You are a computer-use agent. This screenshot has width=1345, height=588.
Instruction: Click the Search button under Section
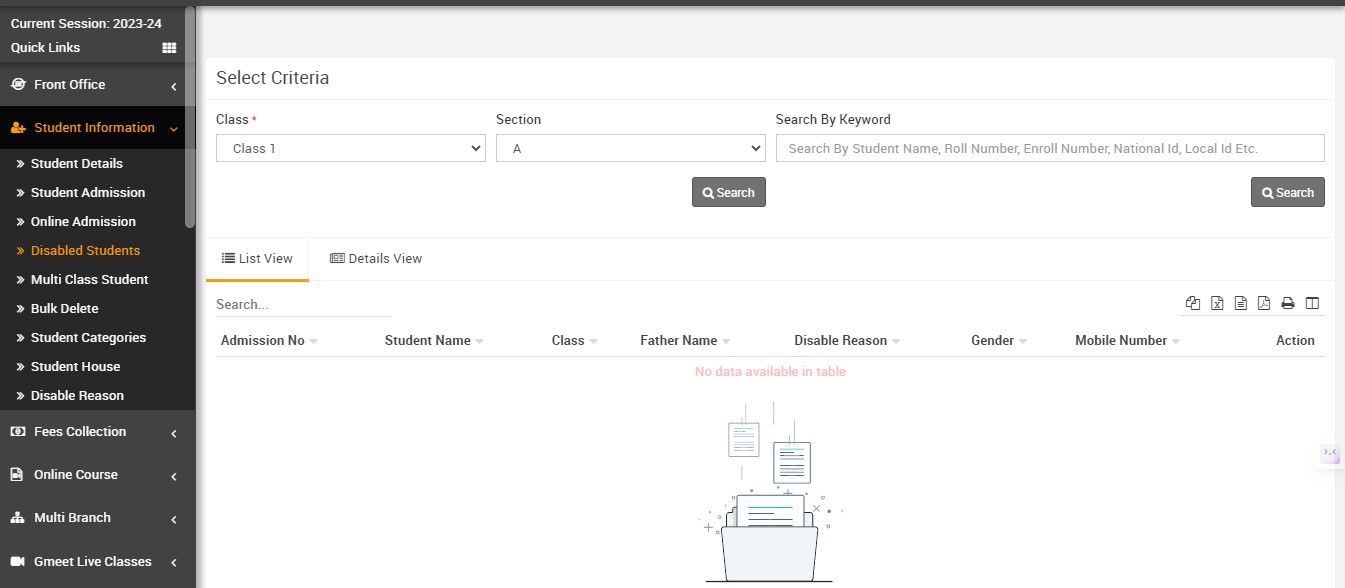[x=728, y=193]
